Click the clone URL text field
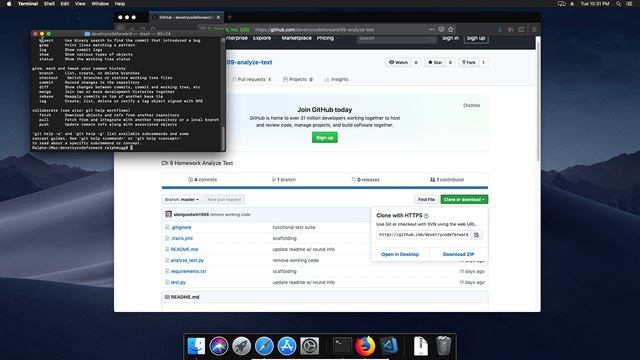The height and width of the screenshot is (360, 640). pyautogui.click(x=424, y=235)
